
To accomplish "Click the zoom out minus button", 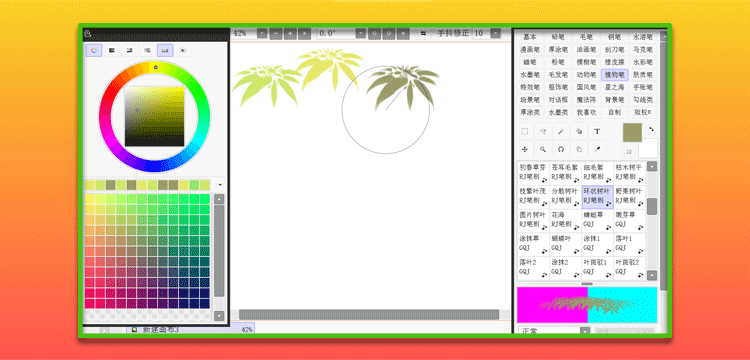I will (275, 33).
